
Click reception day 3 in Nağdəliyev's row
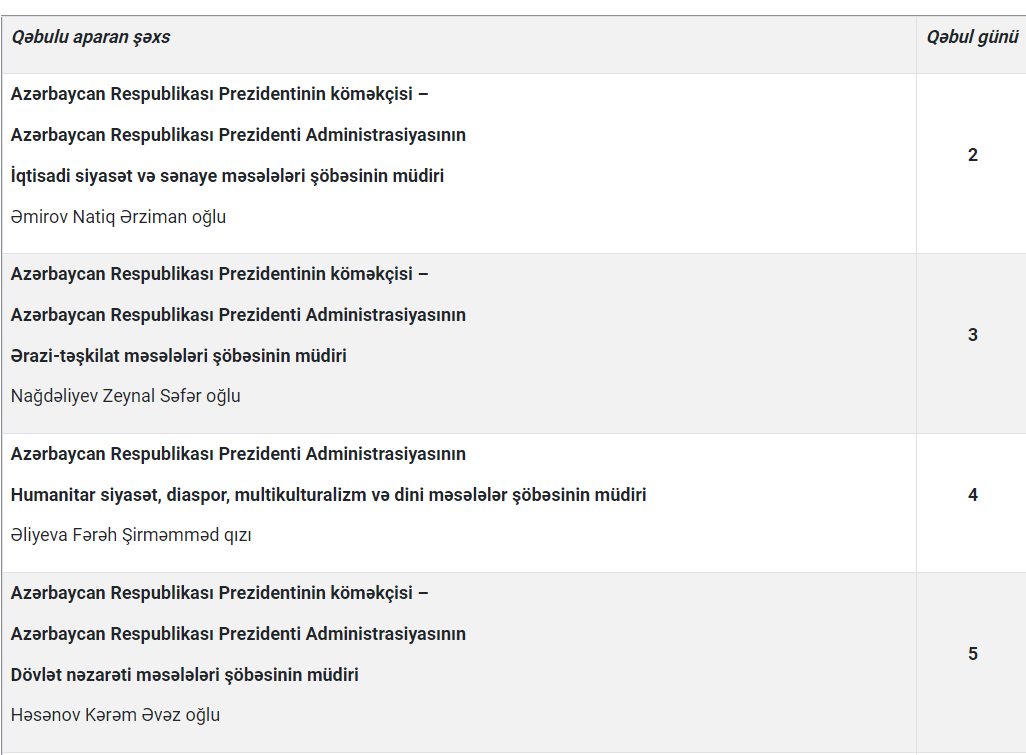coord(972,335)
